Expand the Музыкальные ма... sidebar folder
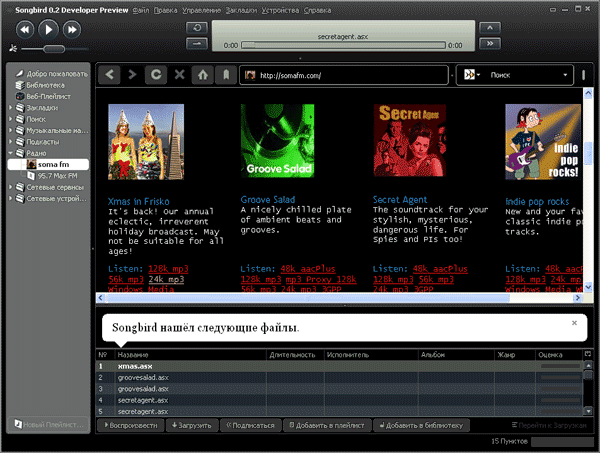Viewport: 600px width, 453px height. [x=11, y=130]
